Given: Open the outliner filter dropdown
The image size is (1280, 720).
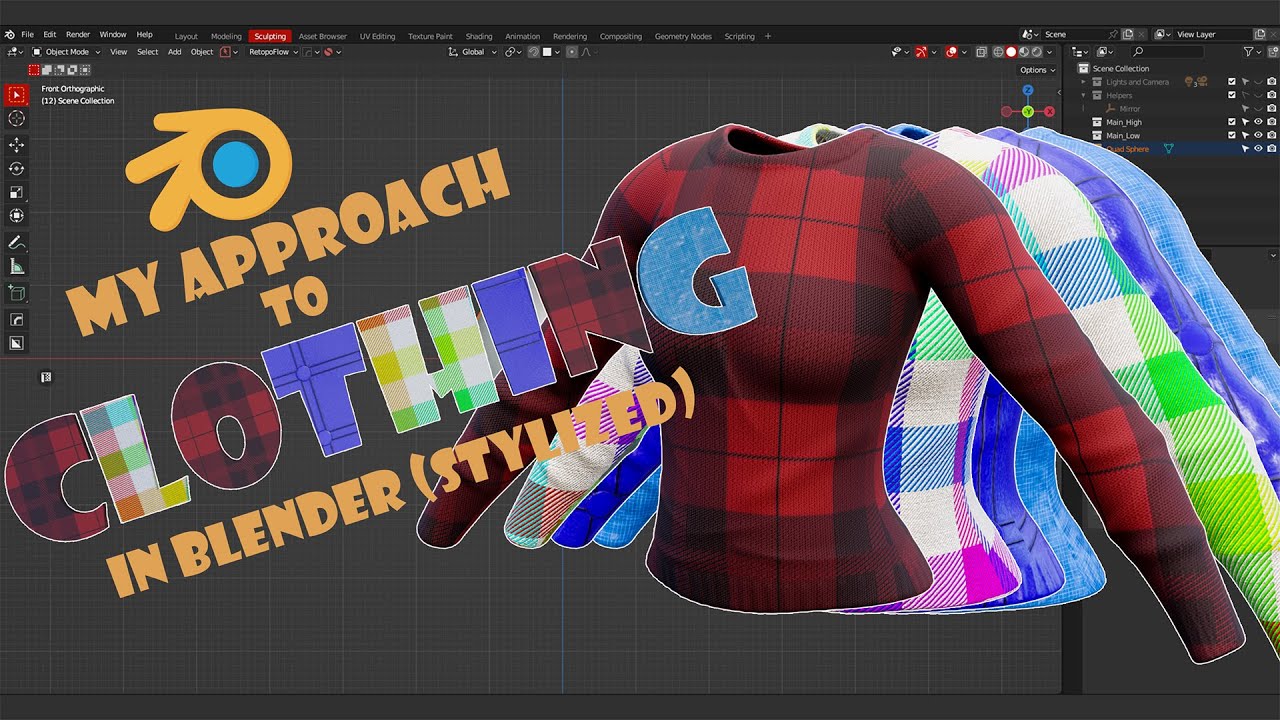Looking at the screenshot, I should pyautogui.click(x=1252, y=52).
